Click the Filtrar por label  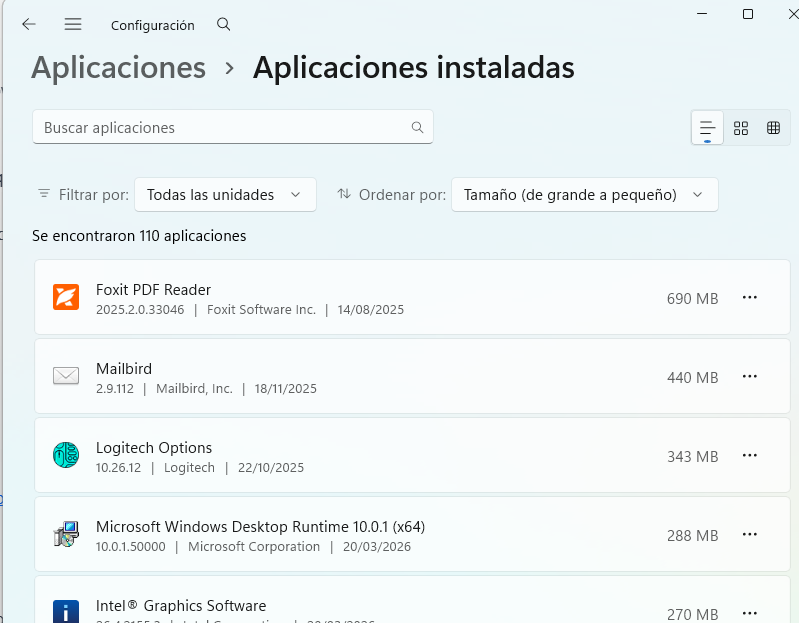94,195
